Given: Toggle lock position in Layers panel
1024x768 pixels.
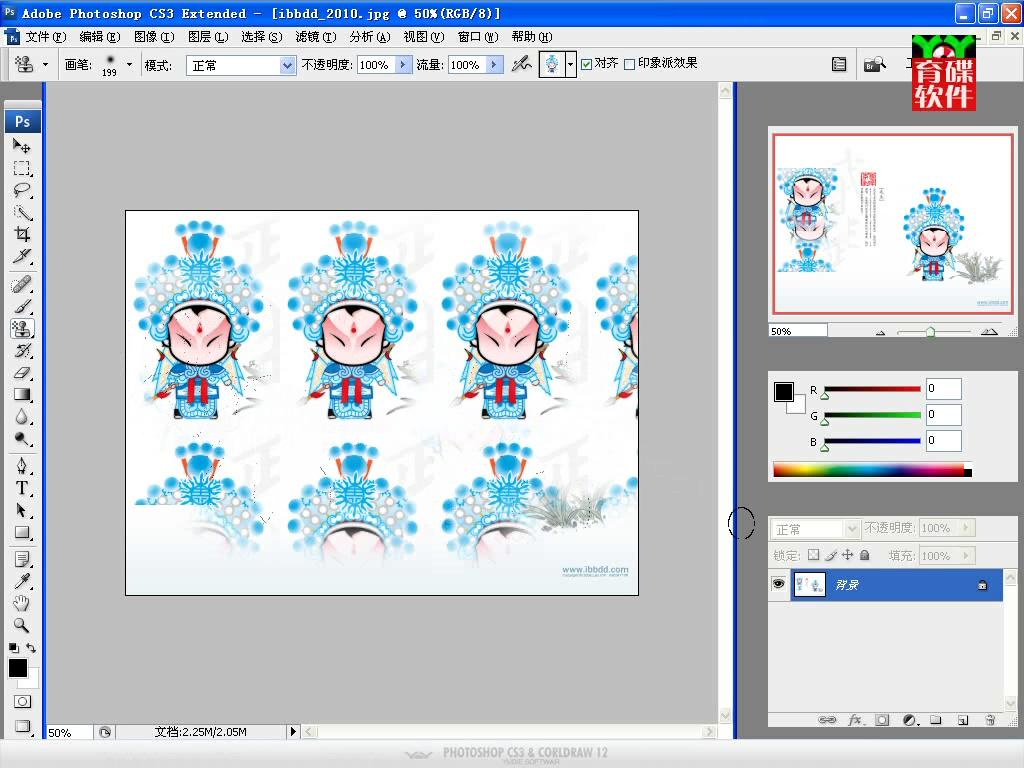Looking at the screenshot, I should click(848, 555).
